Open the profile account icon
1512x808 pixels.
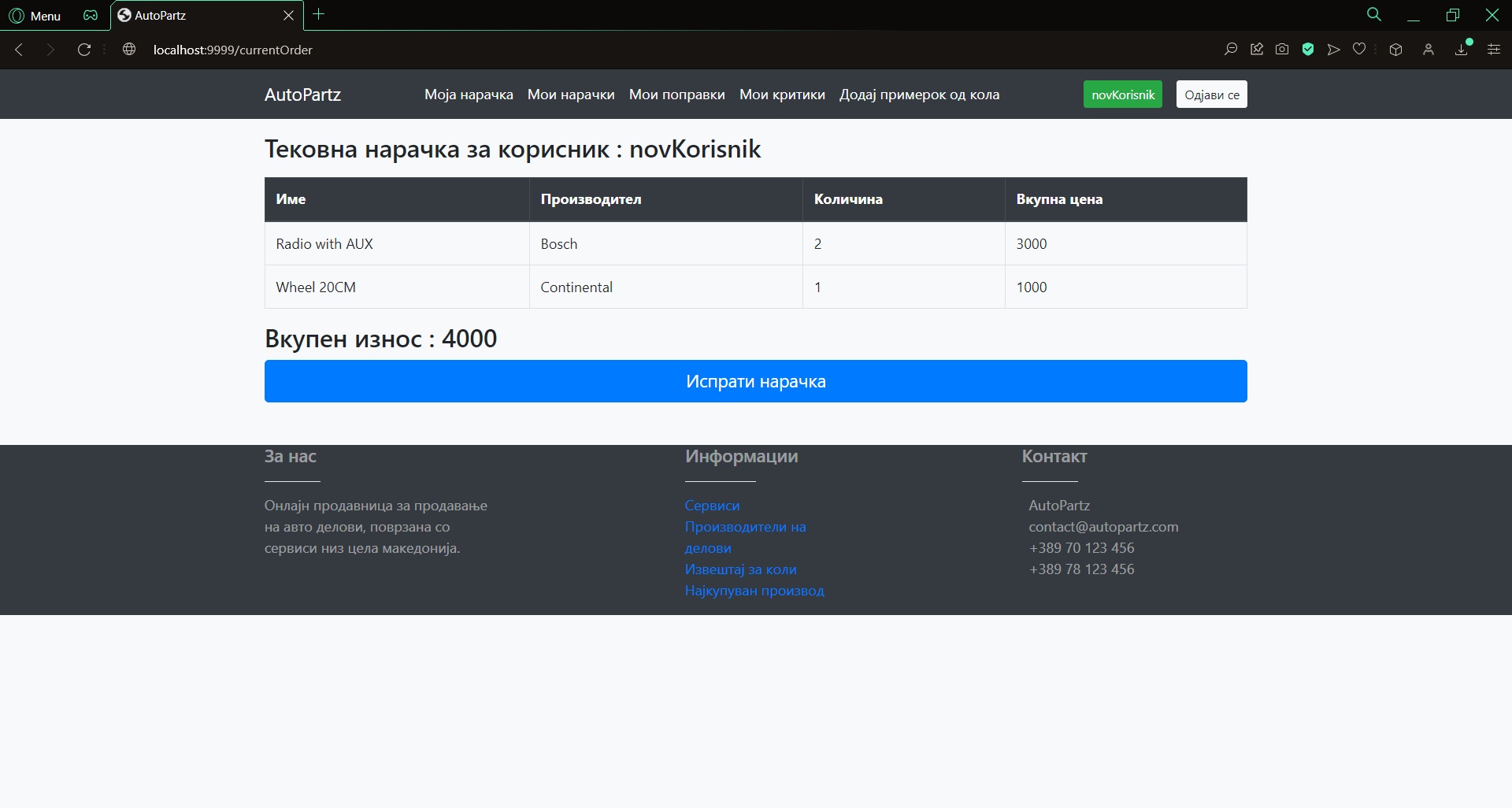tap(1429, 50)
